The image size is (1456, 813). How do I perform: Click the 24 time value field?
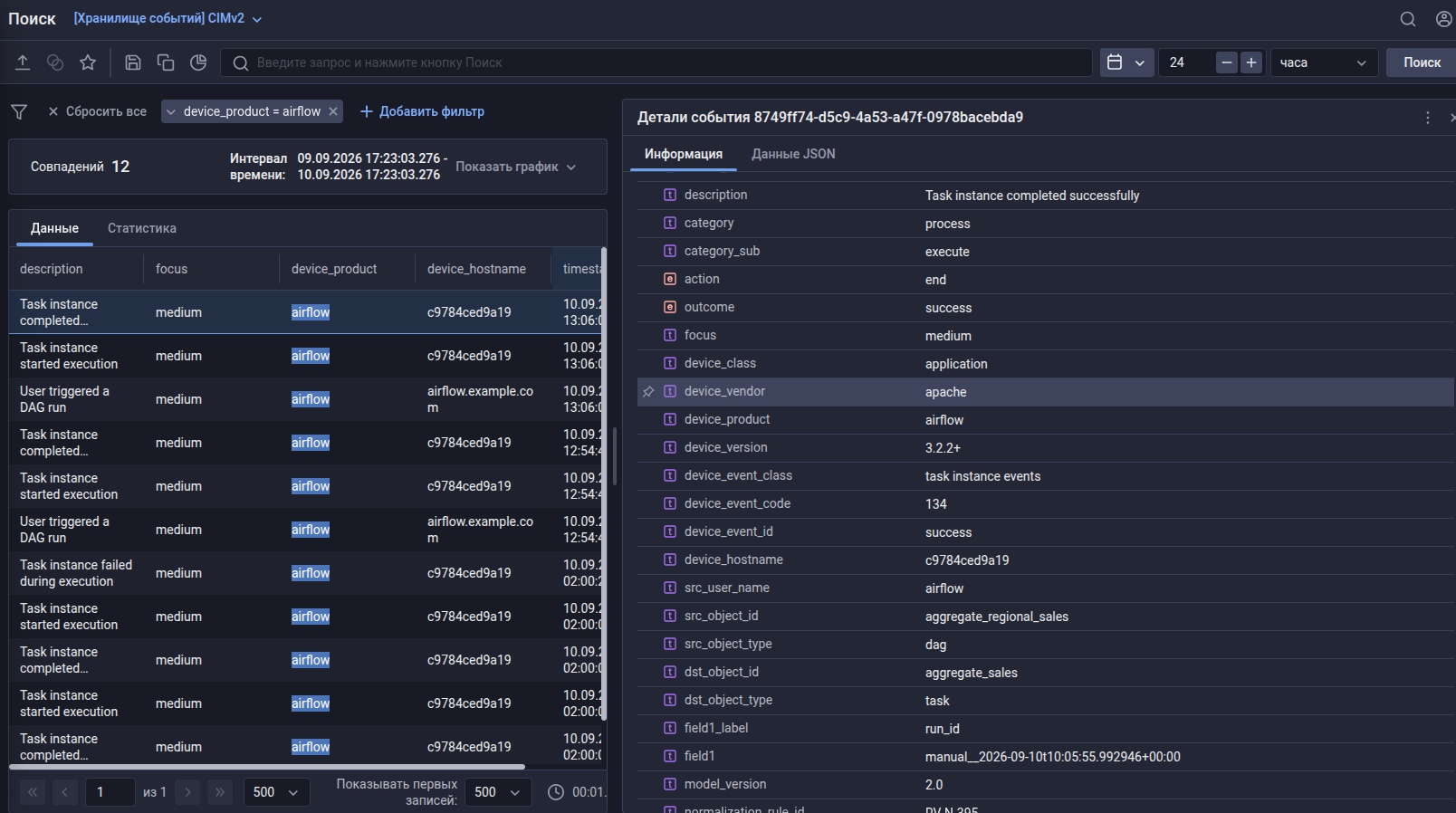pos(1186,62)
